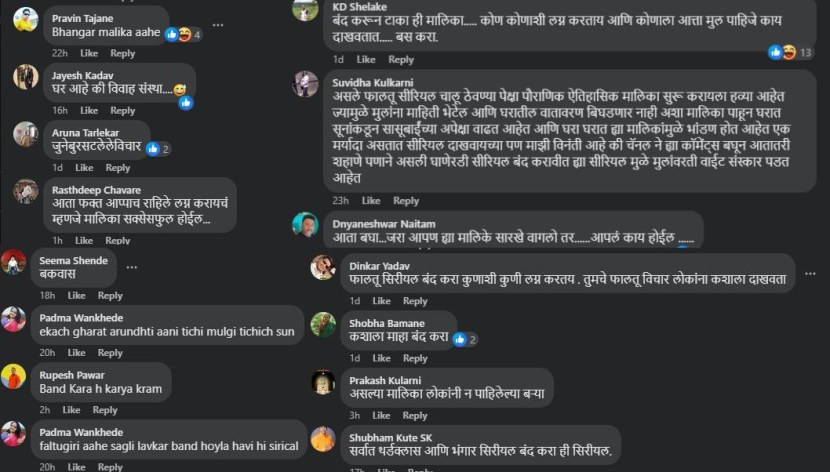This screenshot has height=472, width=830.
Task: Open Shubham Kute SK's profile name
Action: coord(391,438)
